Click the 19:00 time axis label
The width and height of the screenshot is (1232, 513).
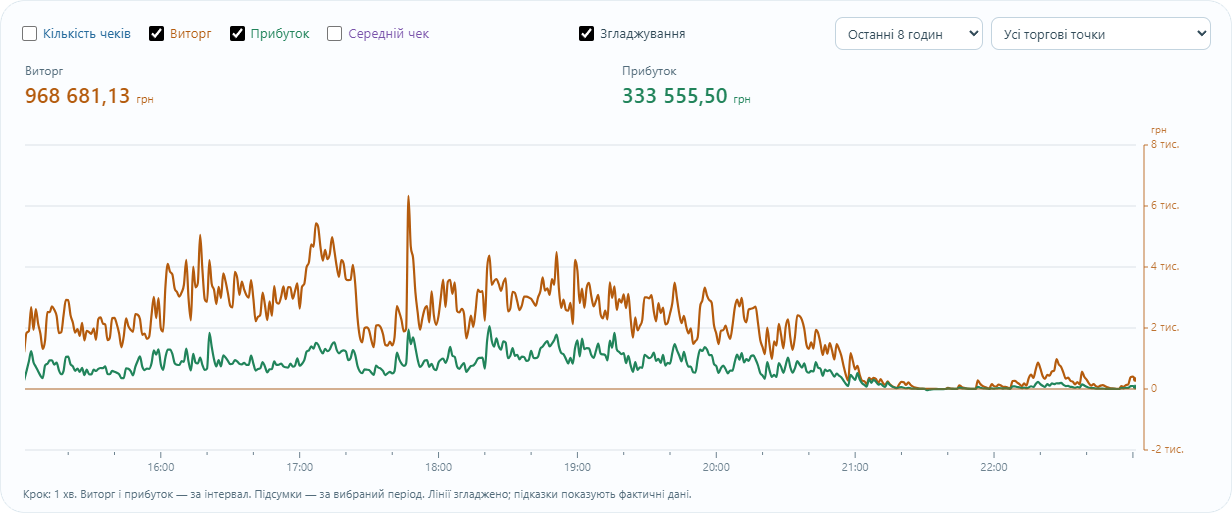tap(578, 467)
